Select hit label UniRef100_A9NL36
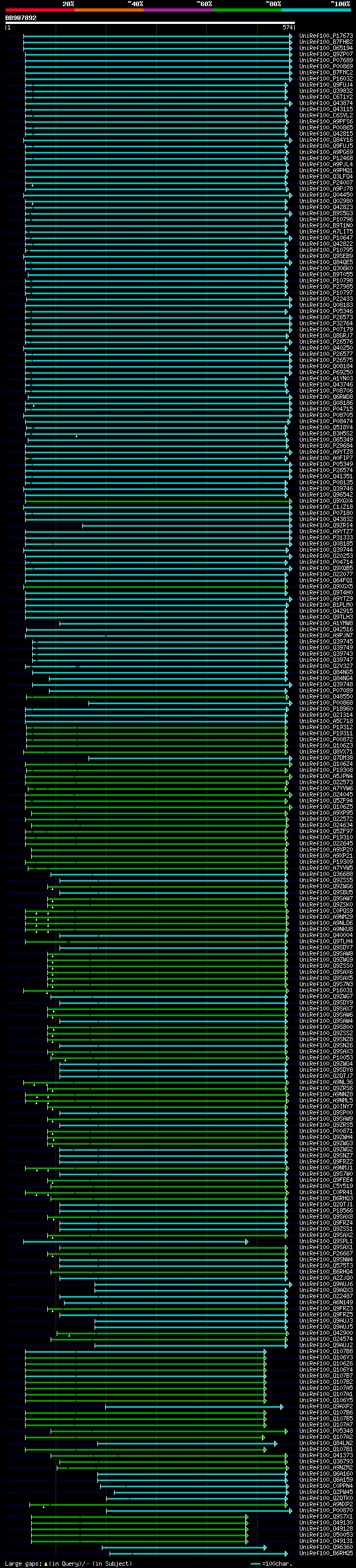 [x=326, y=1082]
